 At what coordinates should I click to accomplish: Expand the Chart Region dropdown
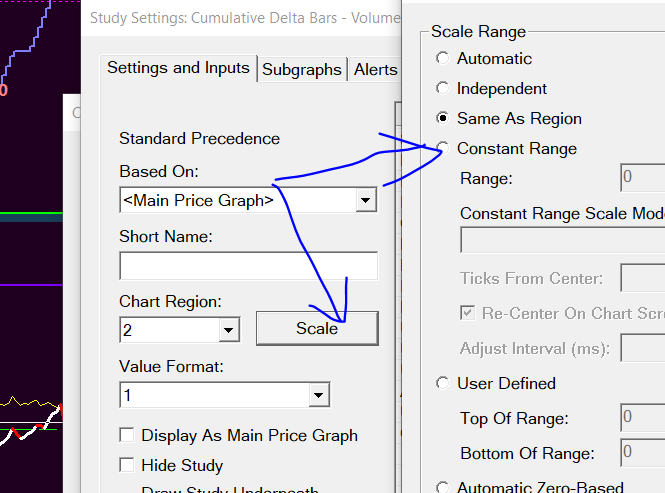(228, 330)
